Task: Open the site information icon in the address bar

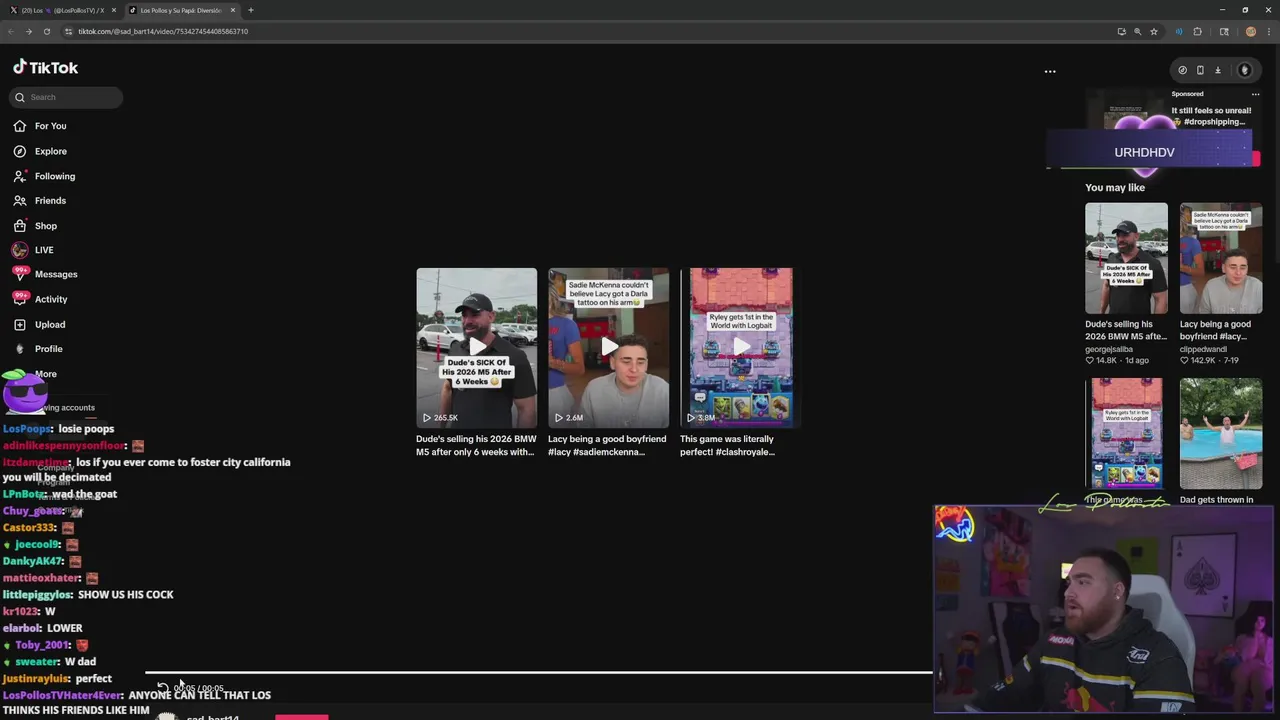Action: click(x=68, y=31)
